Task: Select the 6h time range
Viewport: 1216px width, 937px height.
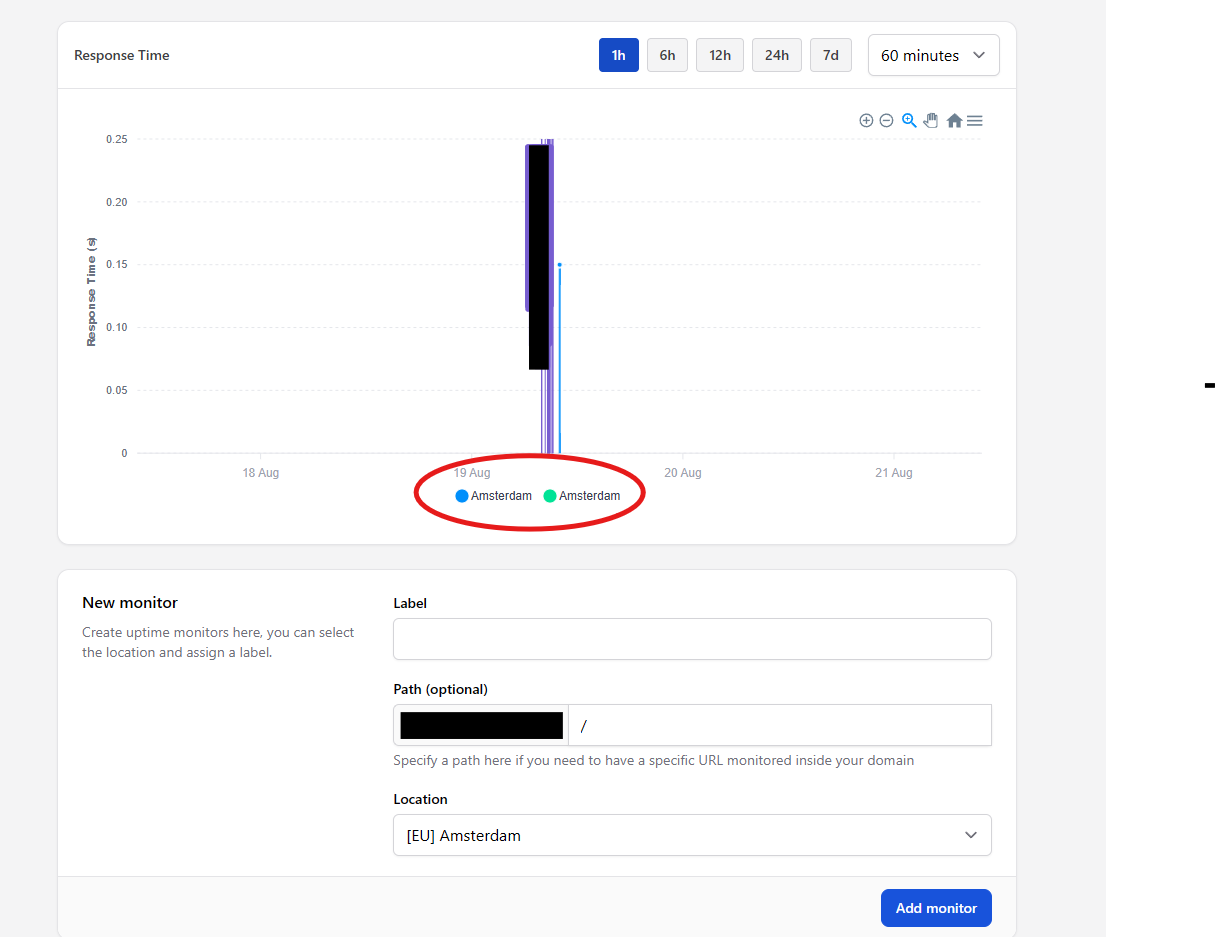Action: [667, 55]
